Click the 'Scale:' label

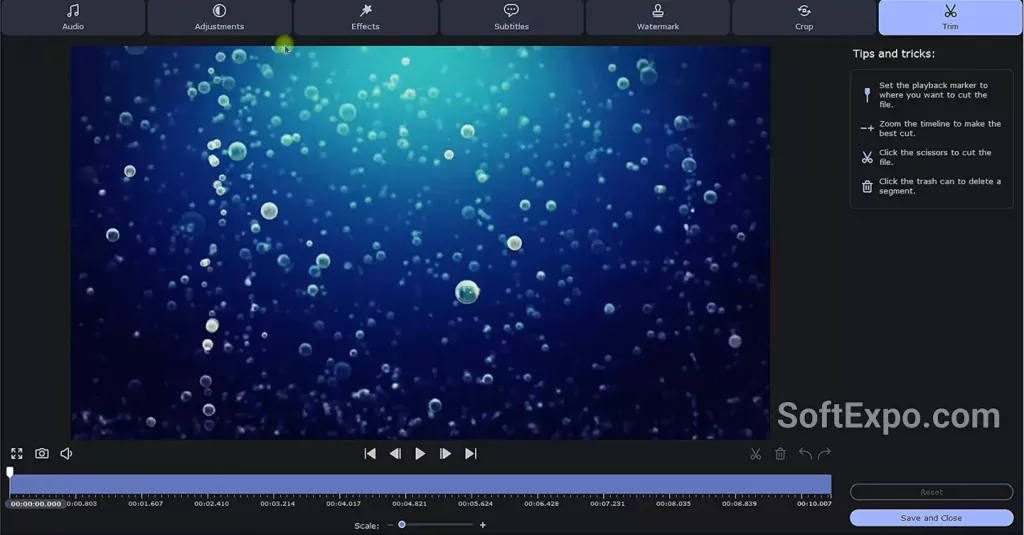(x=366, y=525)
